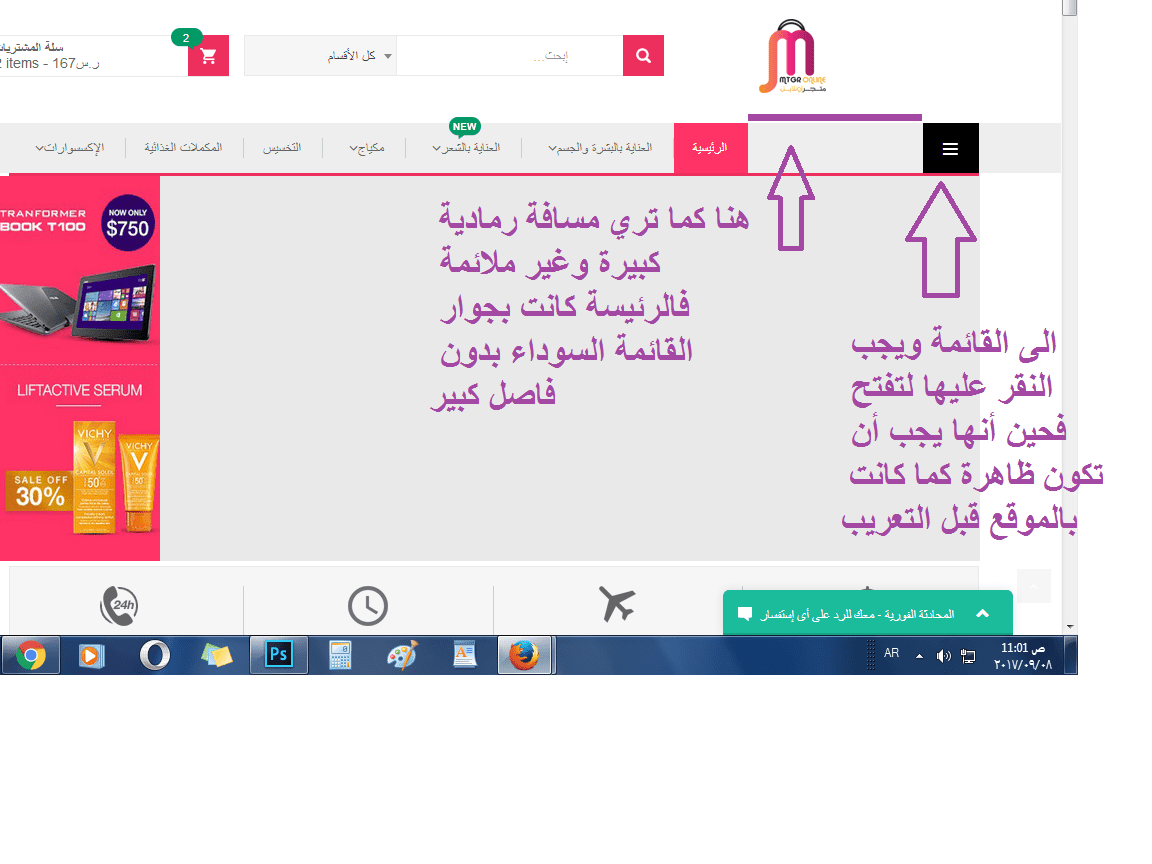Click the clock icon in the features row
The width and height of the screenshot is (1152, 864).
[x=368, y=606]
